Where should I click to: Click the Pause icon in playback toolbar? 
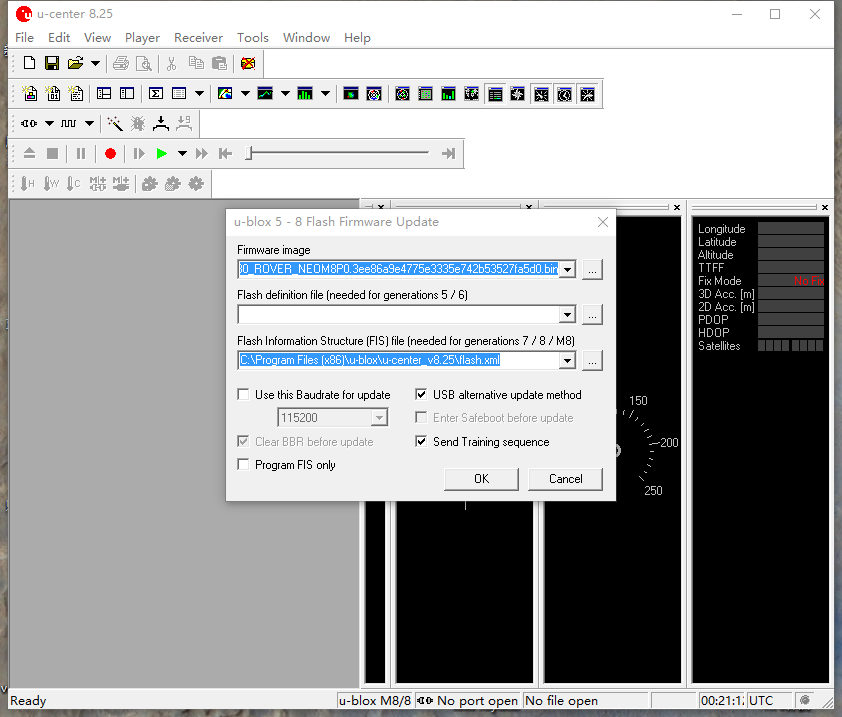[x=81, y=153]
